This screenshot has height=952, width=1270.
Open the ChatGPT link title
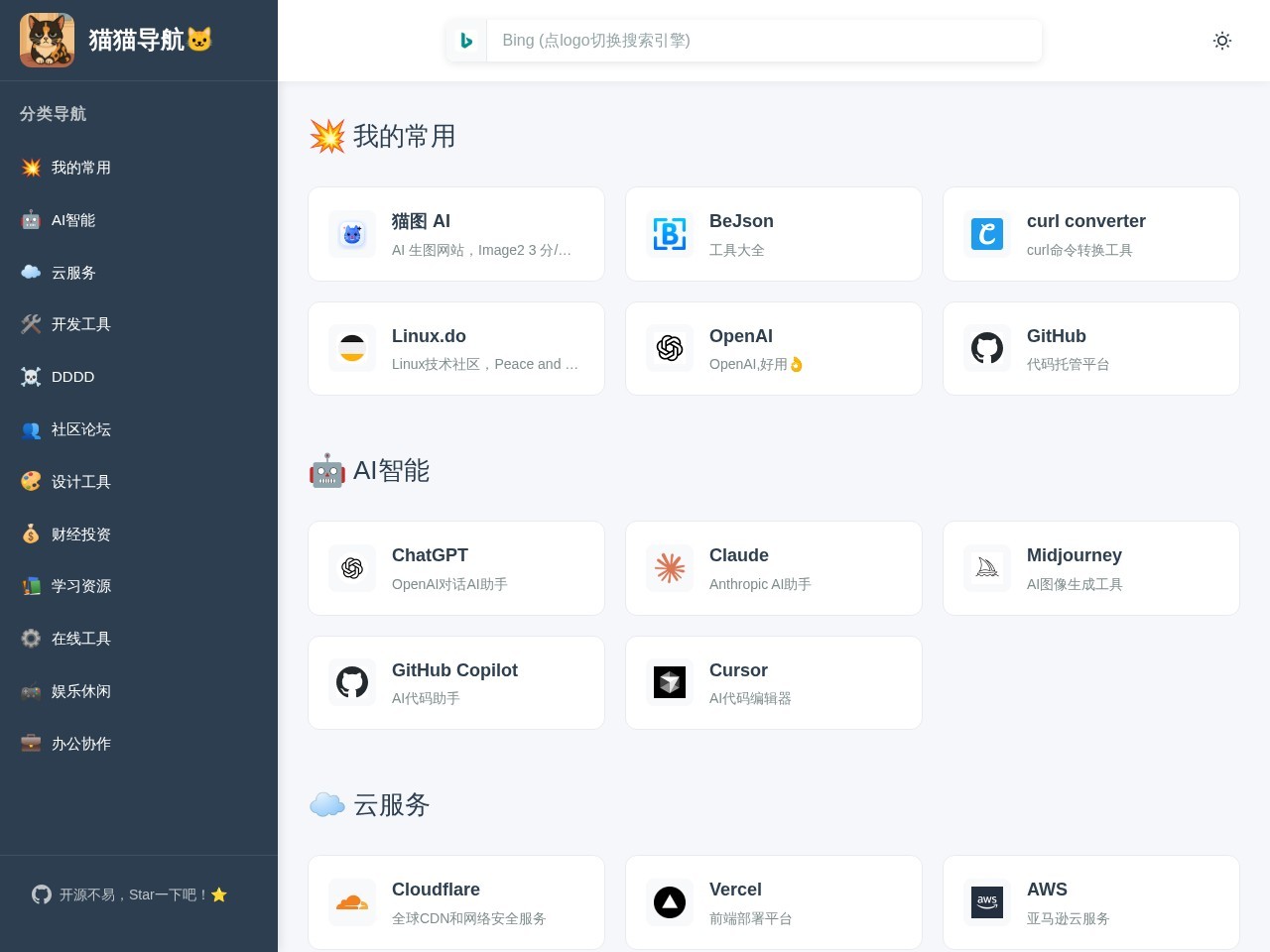(x=430, y=555)
